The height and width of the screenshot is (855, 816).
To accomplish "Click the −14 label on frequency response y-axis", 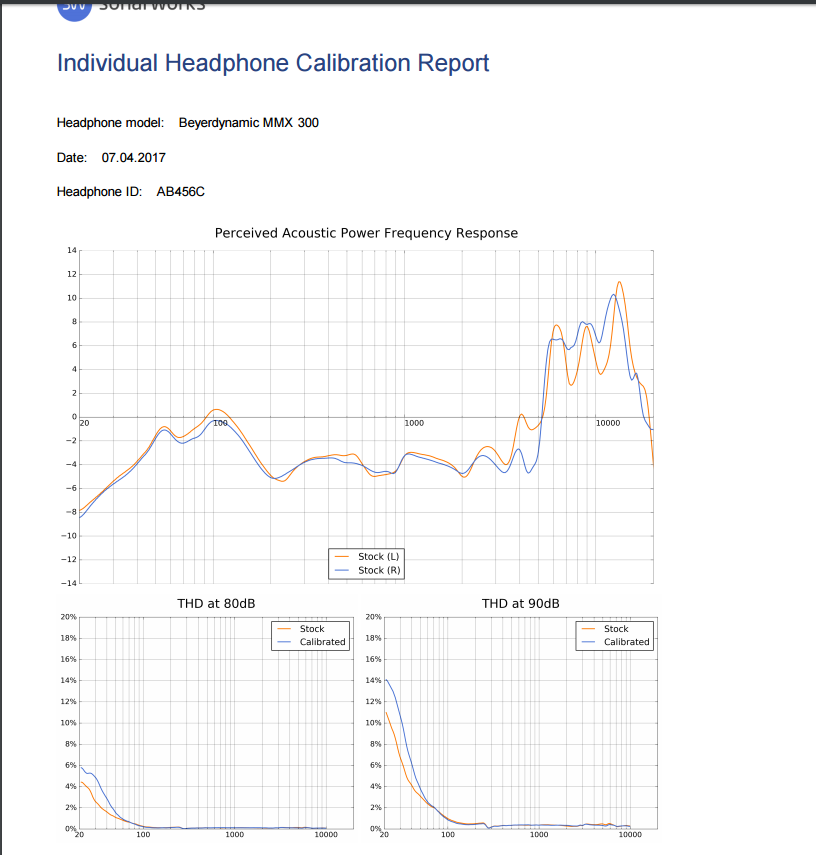I will tap(69, 583).
